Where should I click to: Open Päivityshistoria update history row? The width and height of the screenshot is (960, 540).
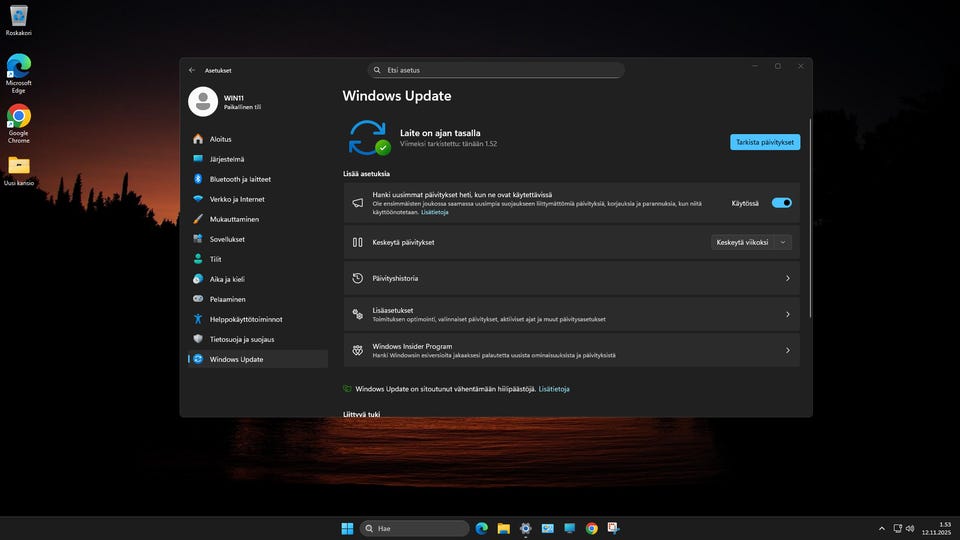click(571, 278)
